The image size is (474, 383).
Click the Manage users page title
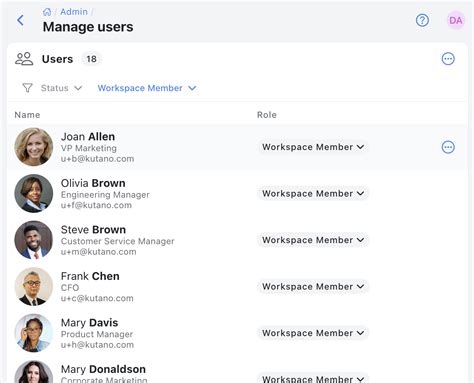point(88,27)
